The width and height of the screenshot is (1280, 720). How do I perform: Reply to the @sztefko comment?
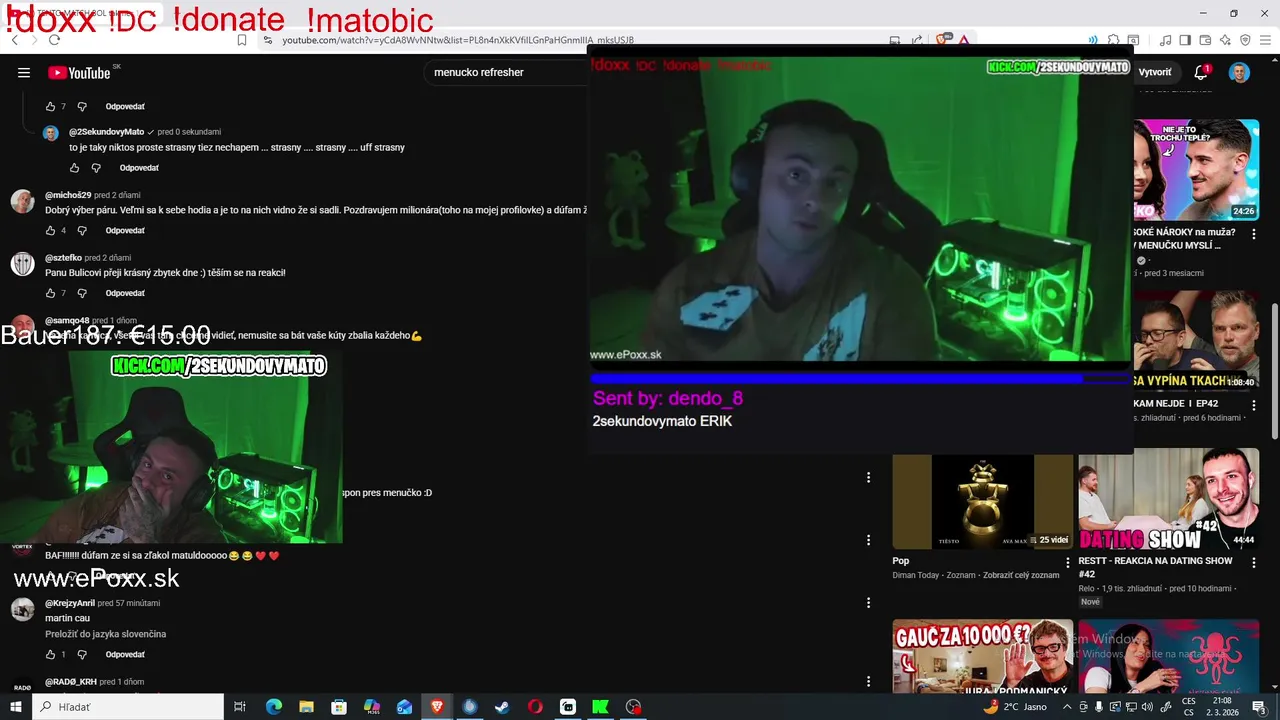click(x=125, y=293)
